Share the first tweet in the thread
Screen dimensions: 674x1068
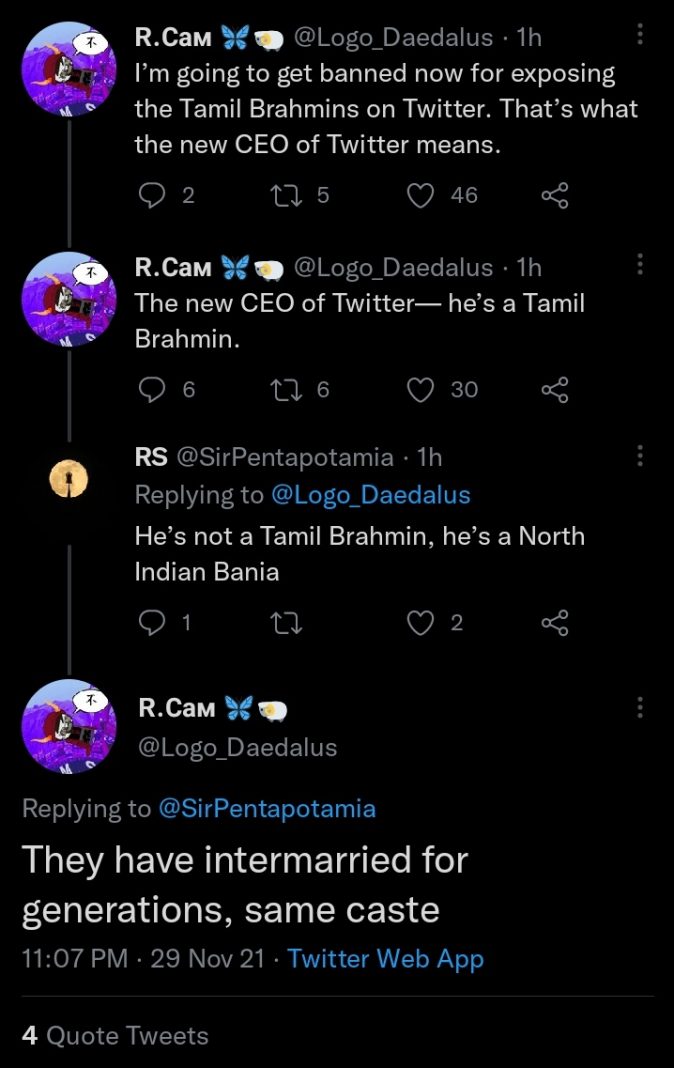555,195
